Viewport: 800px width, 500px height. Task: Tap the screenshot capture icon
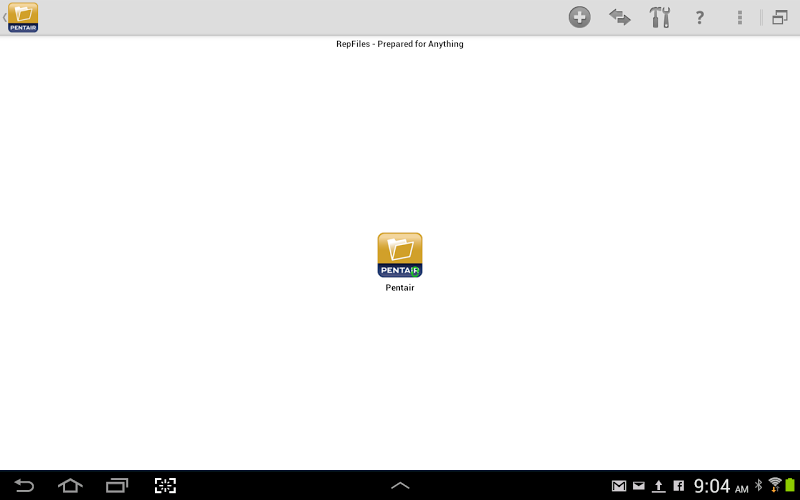165,485
